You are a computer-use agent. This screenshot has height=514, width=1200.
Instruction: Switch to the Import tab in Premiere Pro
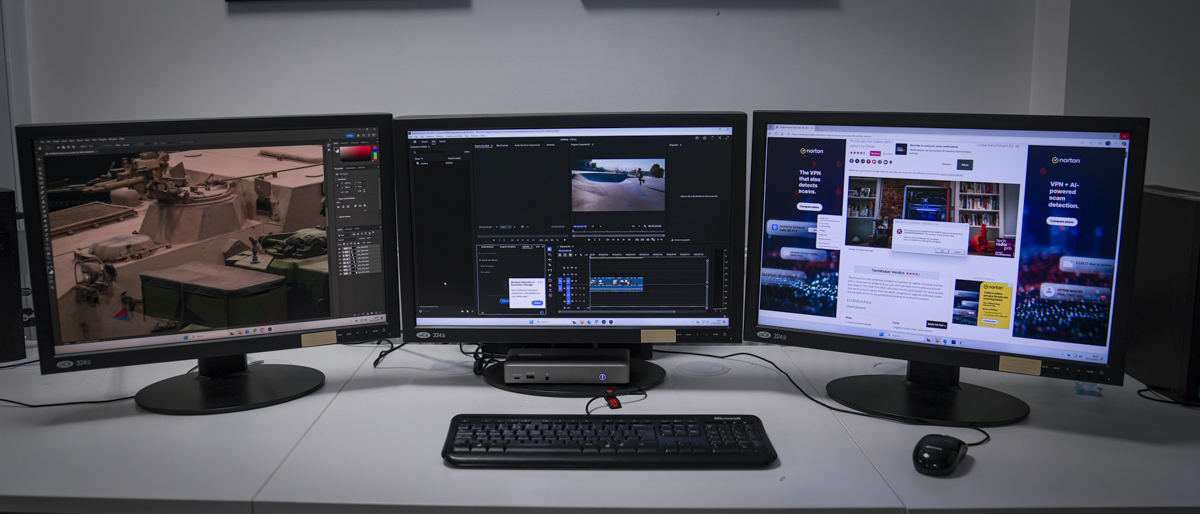[424, 142]
